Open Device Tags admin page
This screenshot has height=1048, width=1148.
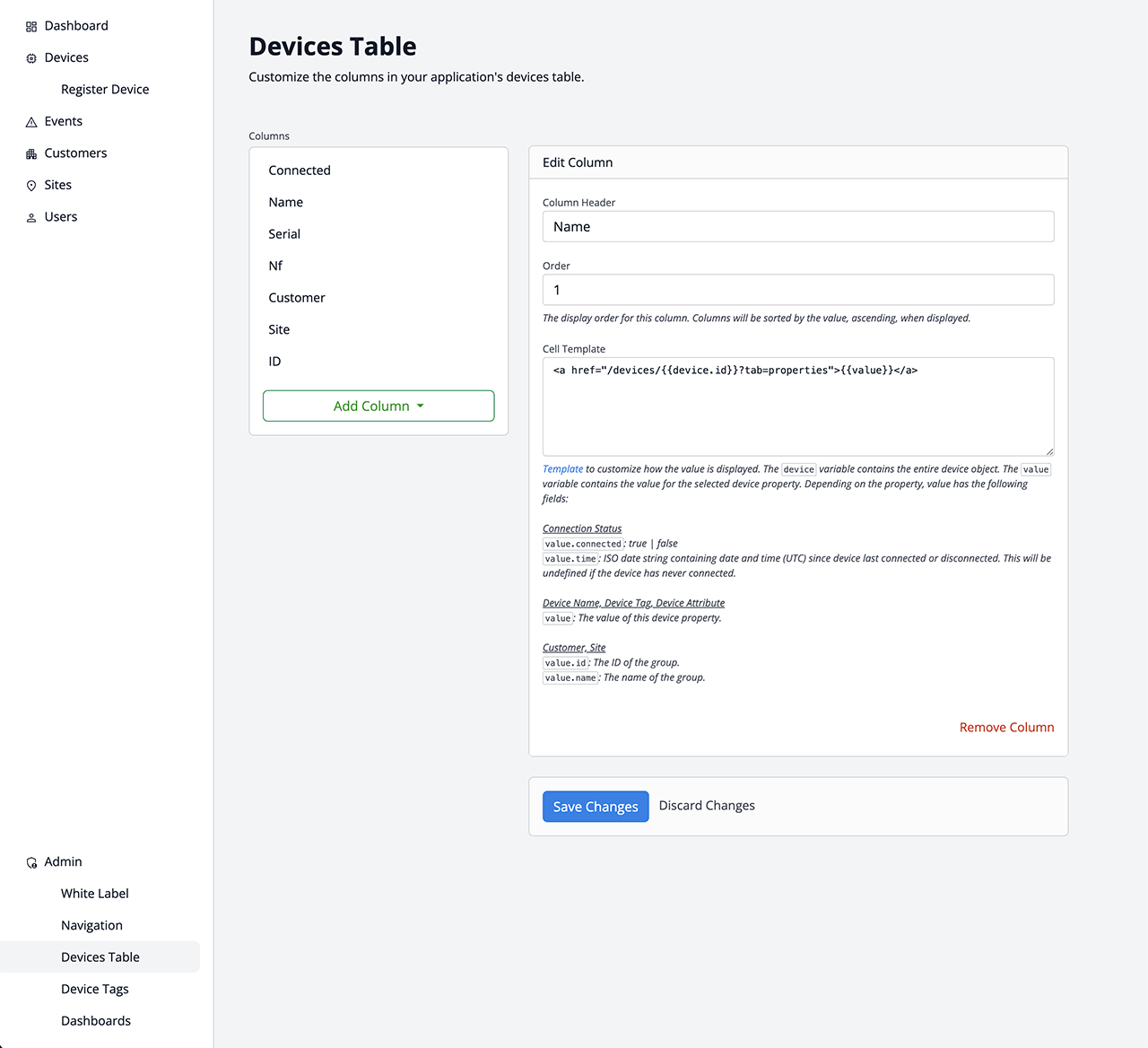point(95,989)
